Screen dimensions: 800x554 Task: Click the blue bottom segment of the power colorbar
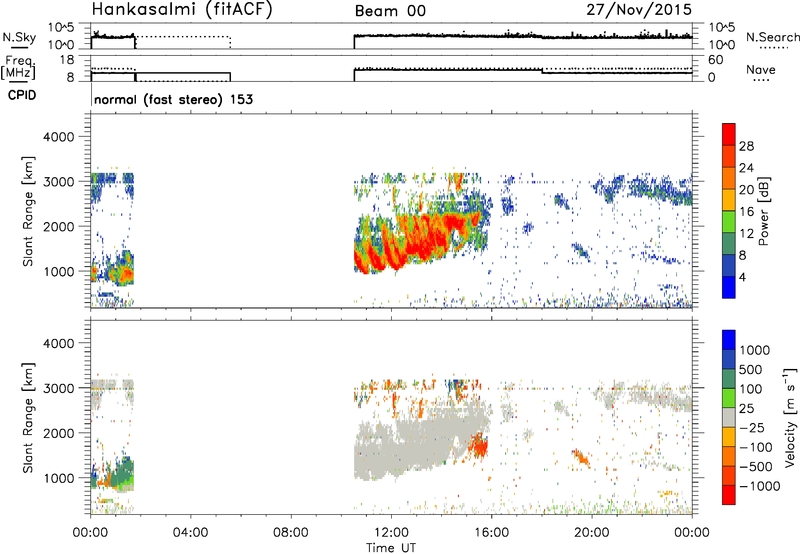point(729,287)
